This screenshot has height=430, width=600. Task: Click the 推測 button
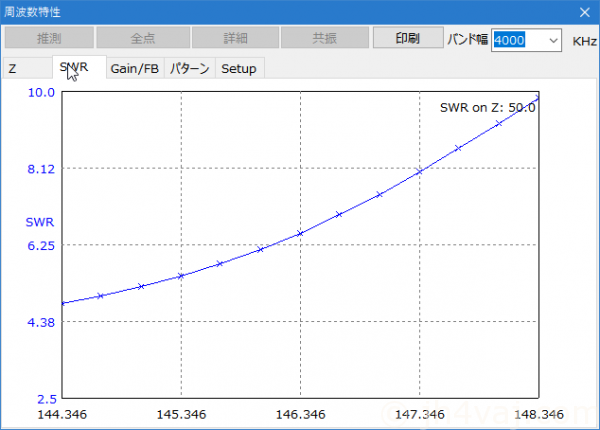coord(48,39)
